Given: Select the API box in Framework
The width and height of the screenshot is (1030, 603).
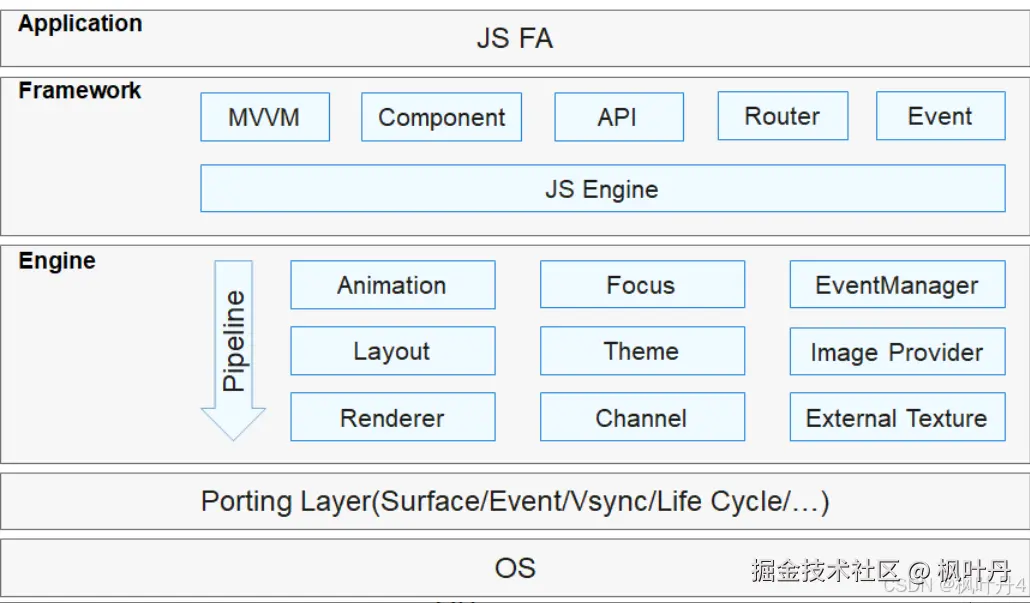Looking at the screenshot, I should click(618, 117).
